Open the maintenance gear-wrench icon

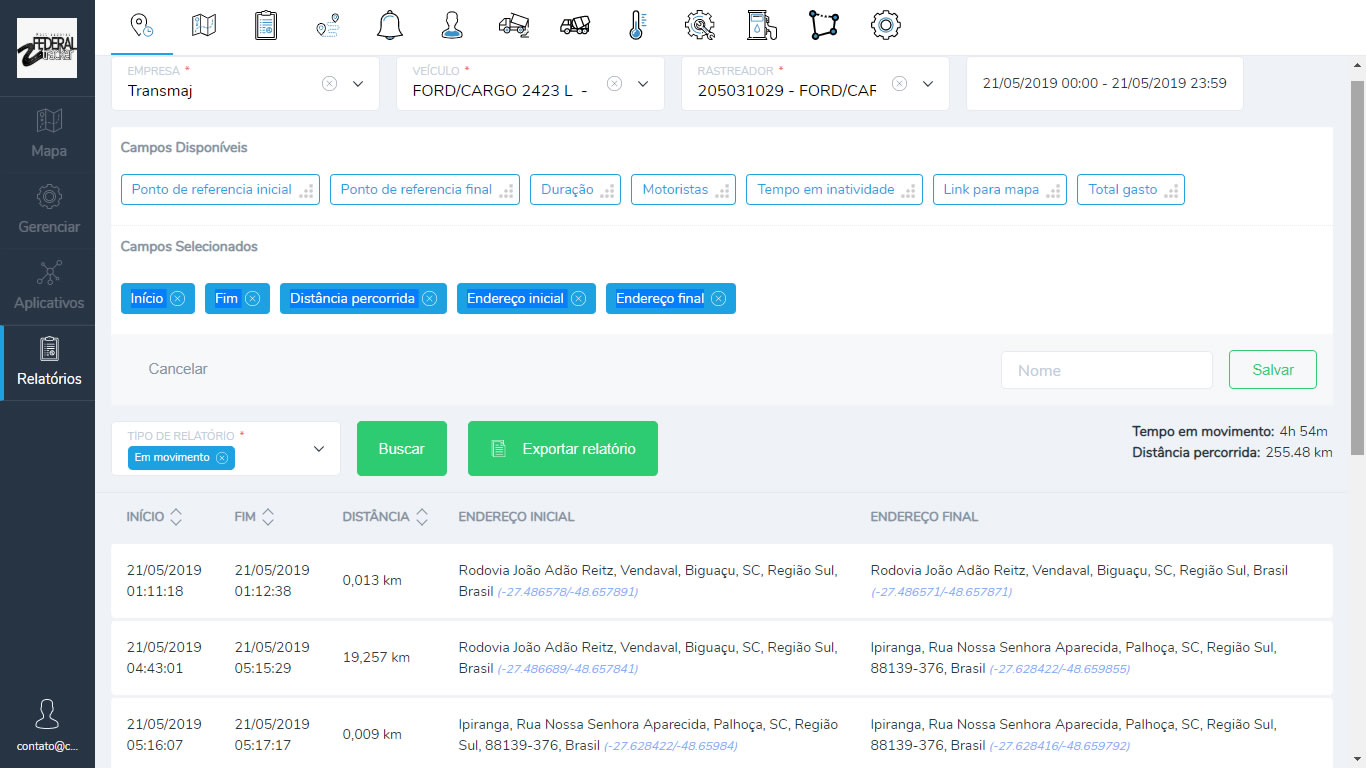point(699,25)
